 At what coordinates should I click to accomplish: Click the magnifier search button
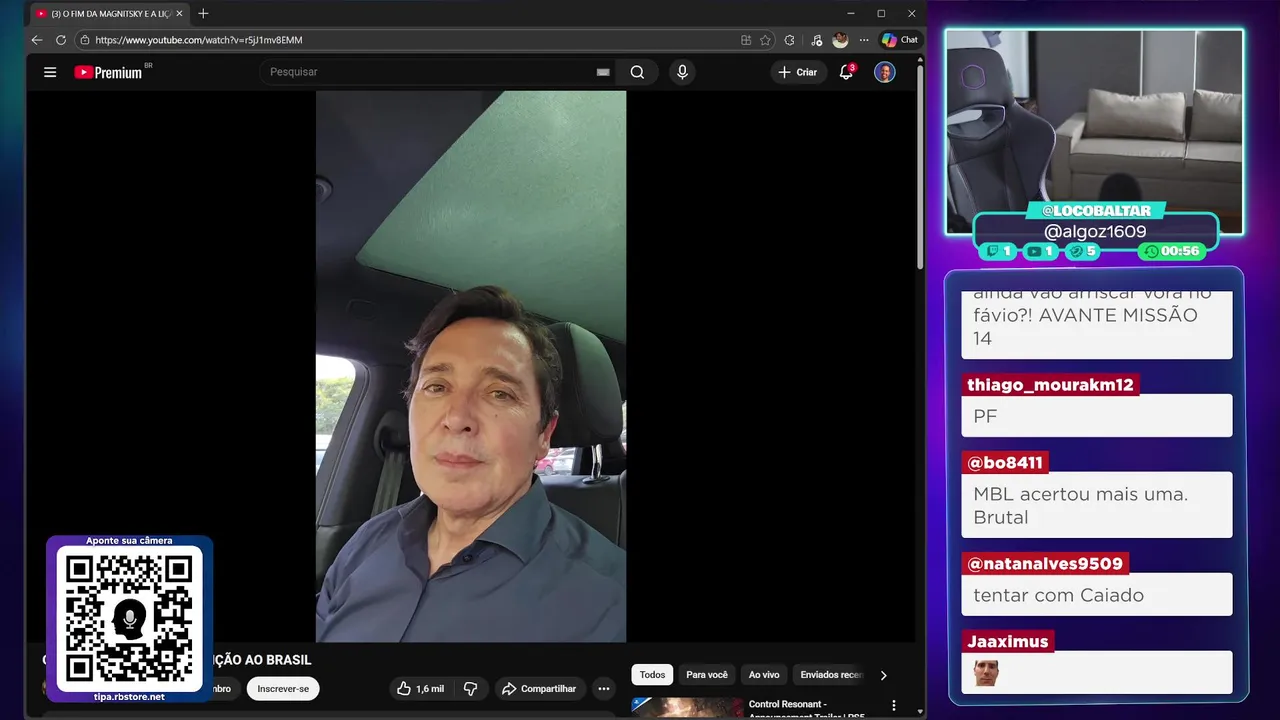637,72
